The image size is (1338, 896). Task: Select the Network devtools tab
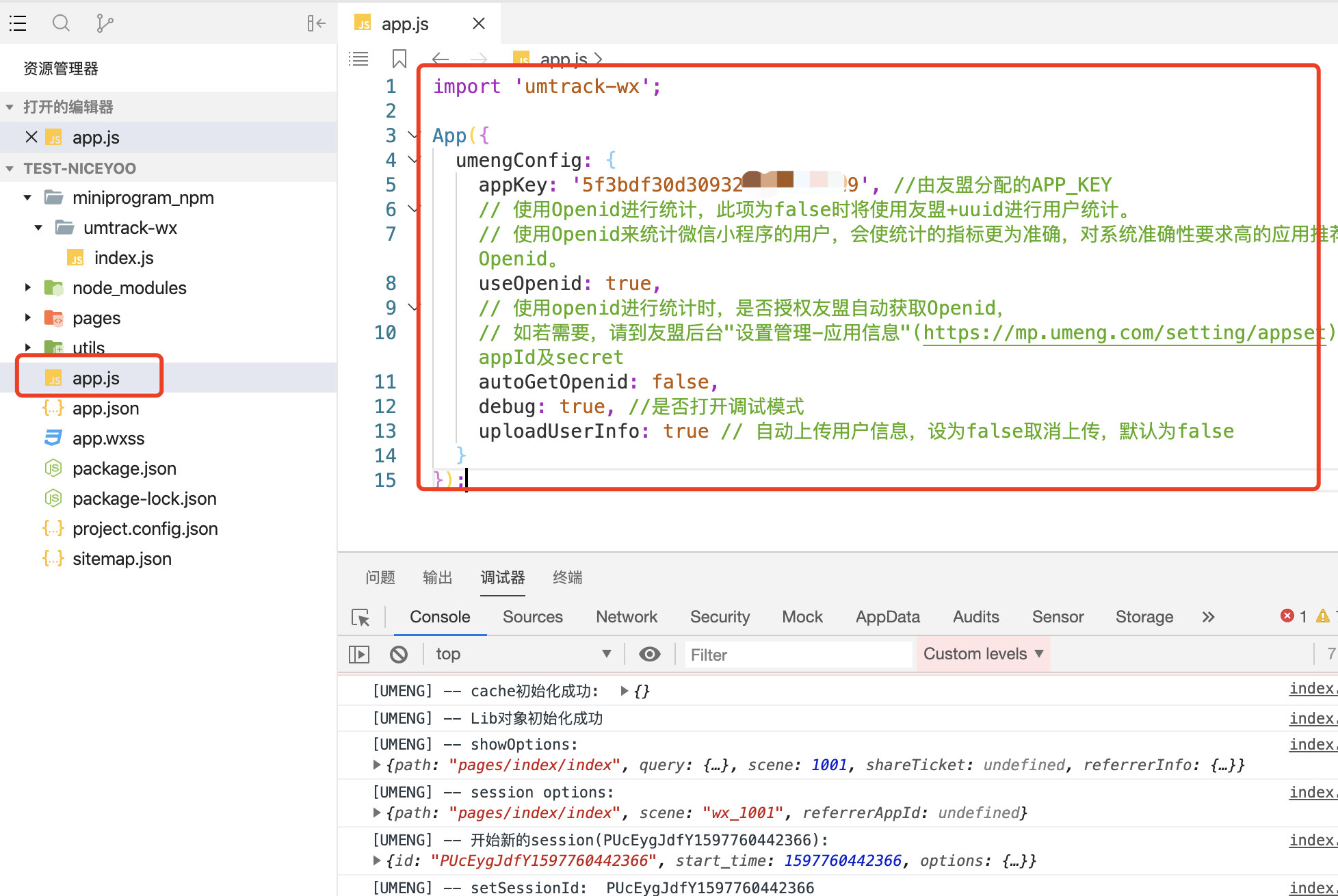click(627, 617)
